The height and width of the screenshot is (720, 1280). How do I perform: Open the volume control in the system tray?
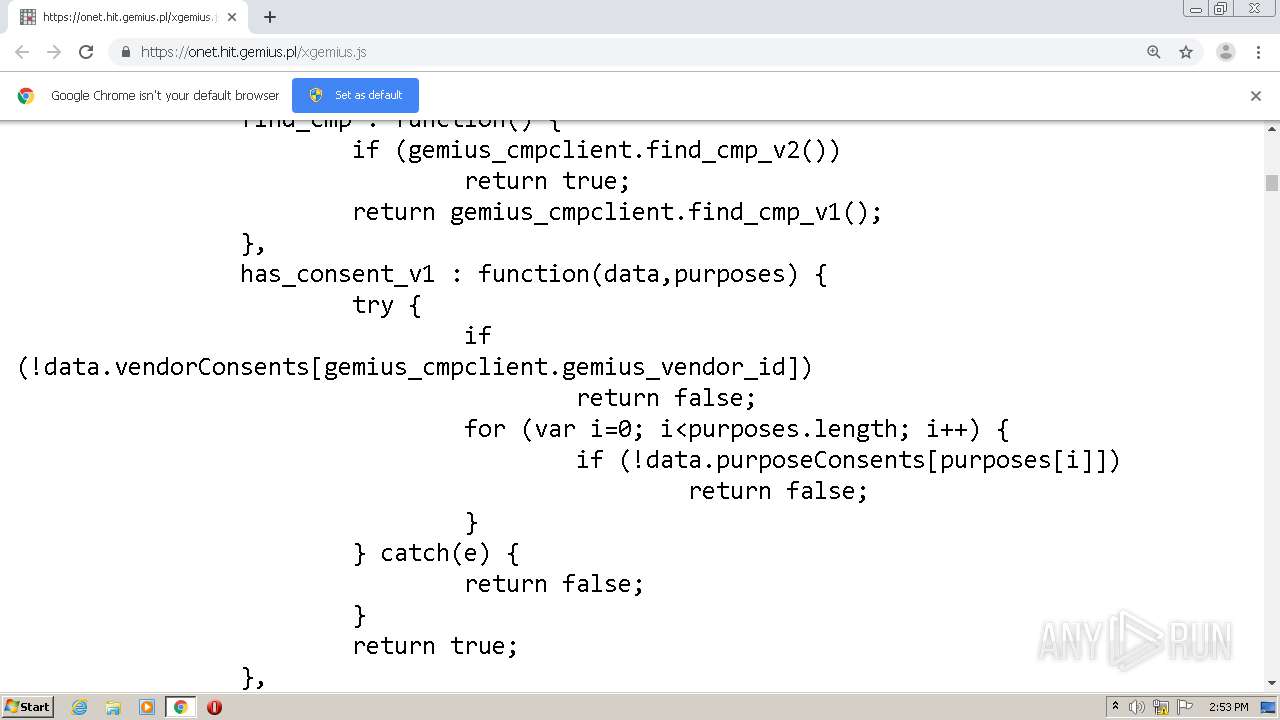click(x=1137, y=707)
